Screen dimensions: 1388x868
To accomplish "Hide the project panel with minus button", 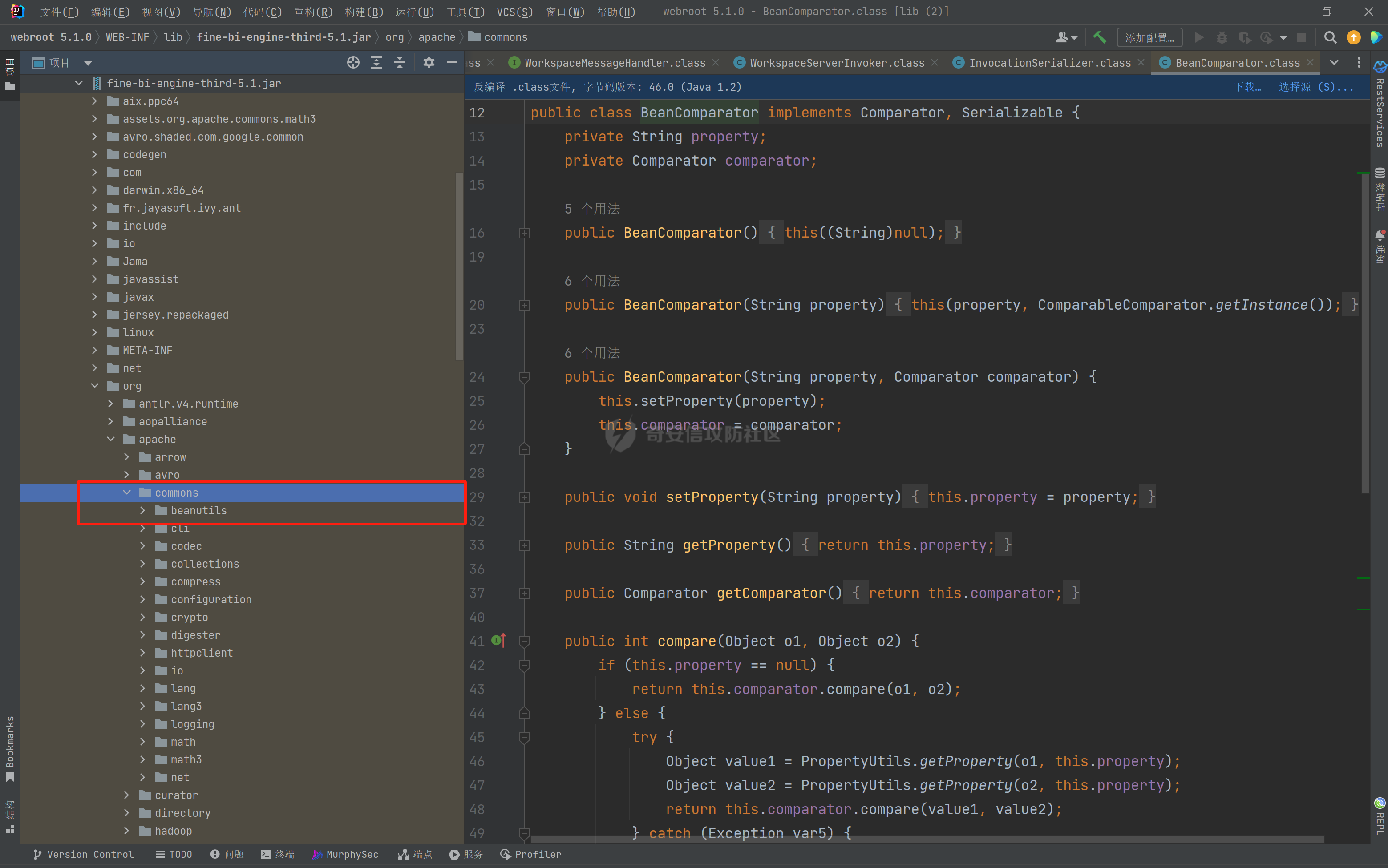I will (x=452, y=63).
